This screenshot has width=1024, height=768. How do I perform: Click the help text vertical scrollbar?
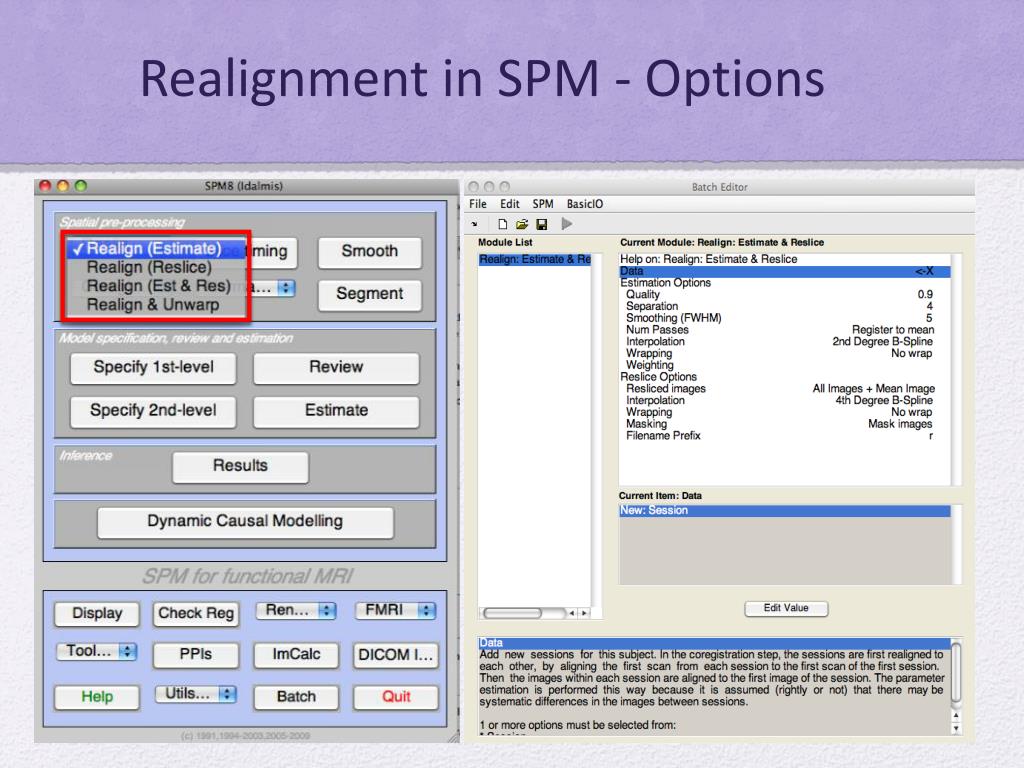coord(956,675)
